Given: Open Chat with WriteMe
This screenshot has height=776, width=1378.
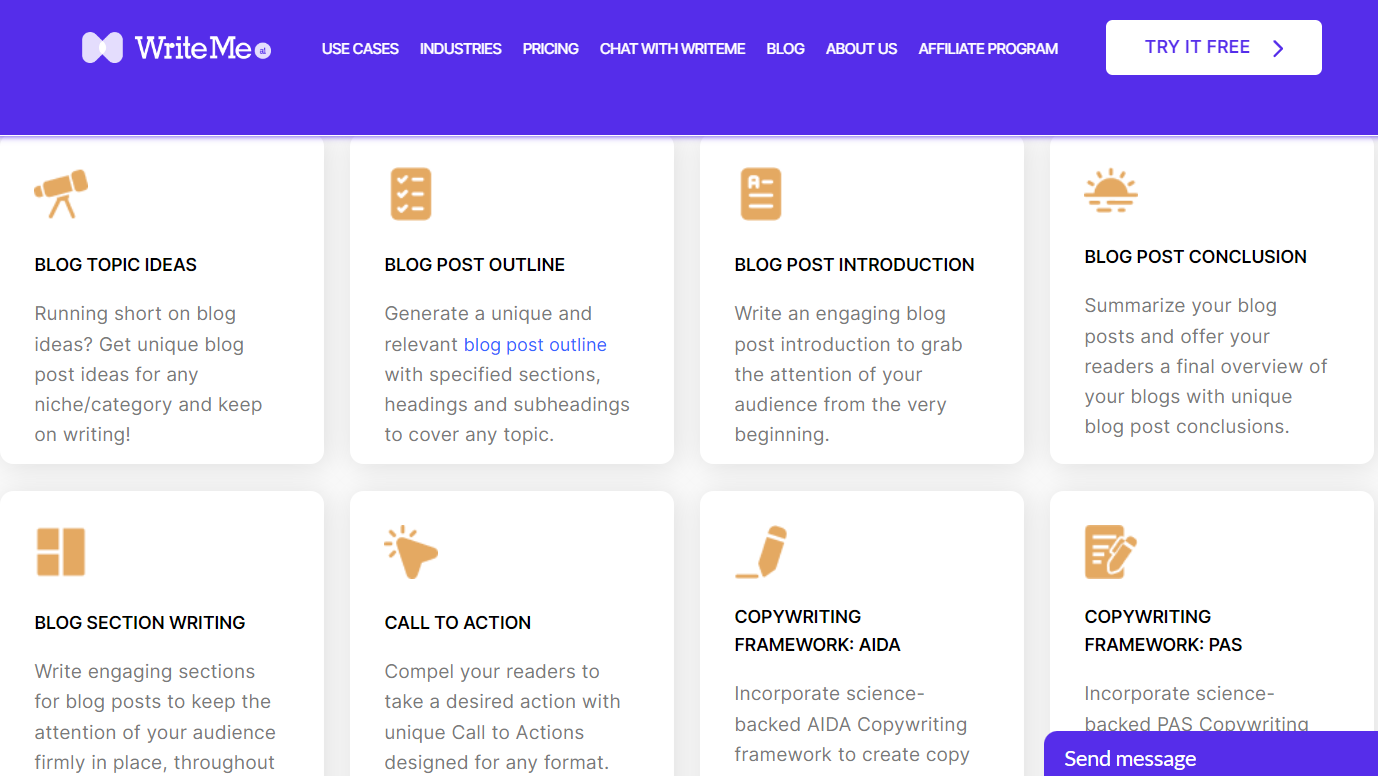Looking at the screenshot, I should pyautogui.click(x=672, y=49).
